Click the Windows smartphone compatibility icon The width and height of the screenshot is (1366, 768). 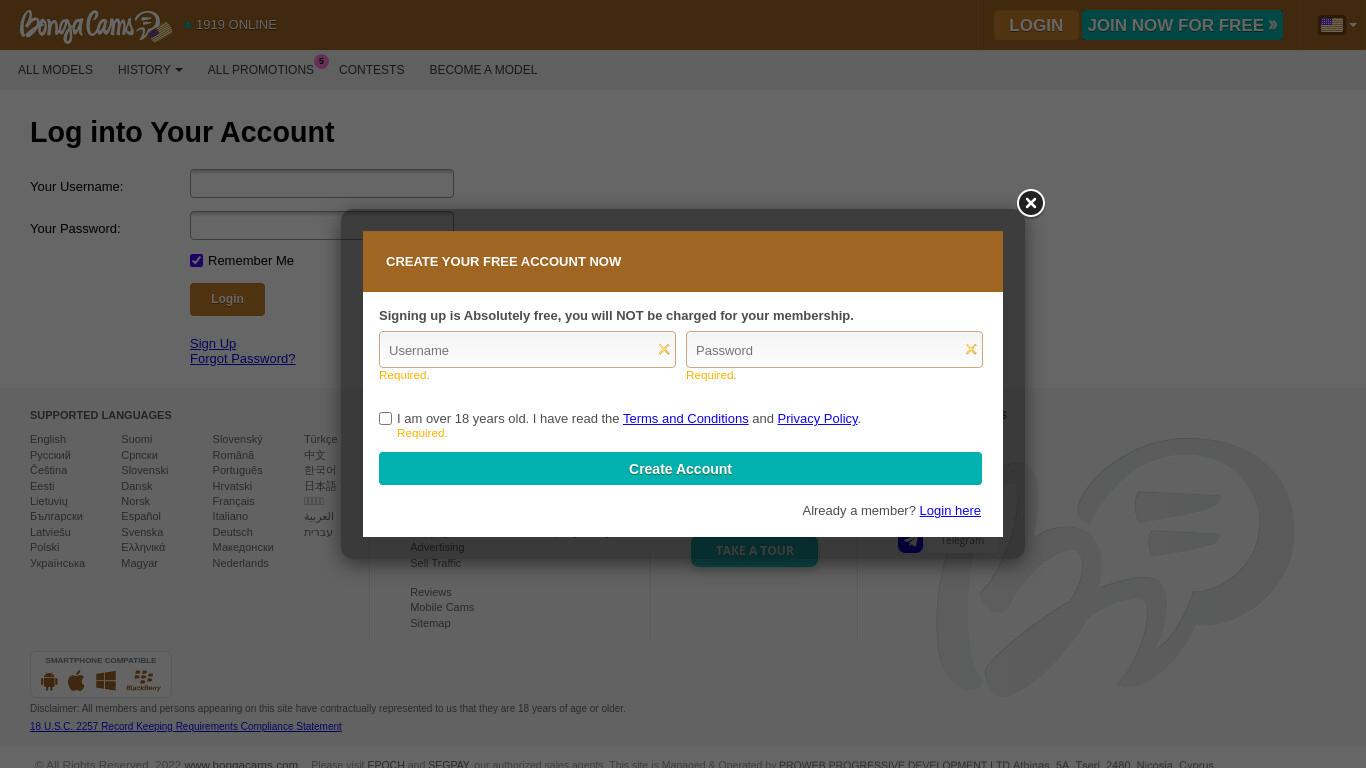tap(106, 681)
